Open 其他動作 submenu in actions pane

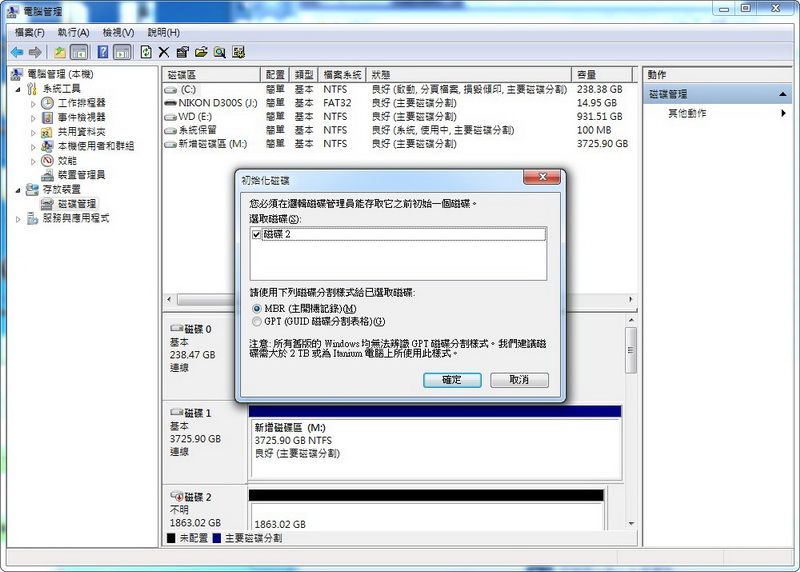click(717, 113)
